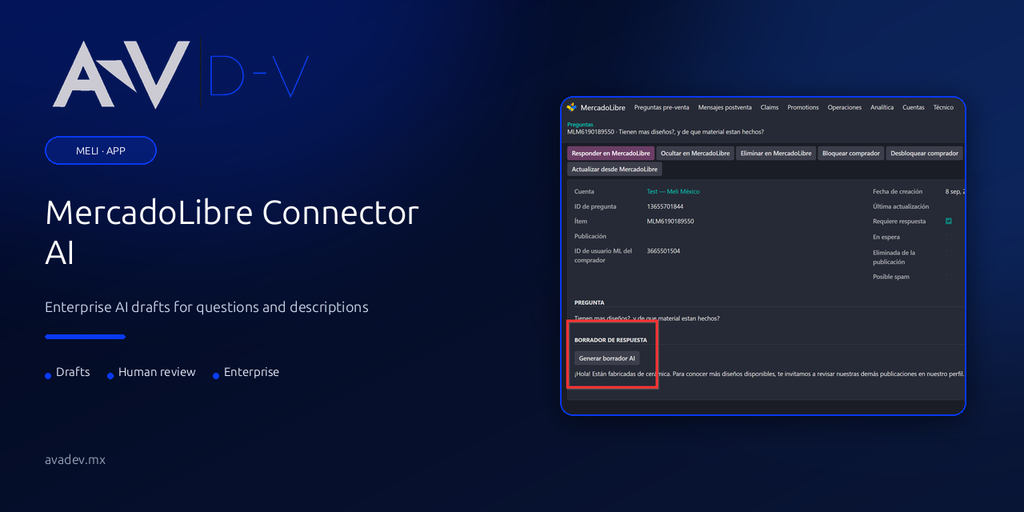Open the Técnico menu

(943, 107)
